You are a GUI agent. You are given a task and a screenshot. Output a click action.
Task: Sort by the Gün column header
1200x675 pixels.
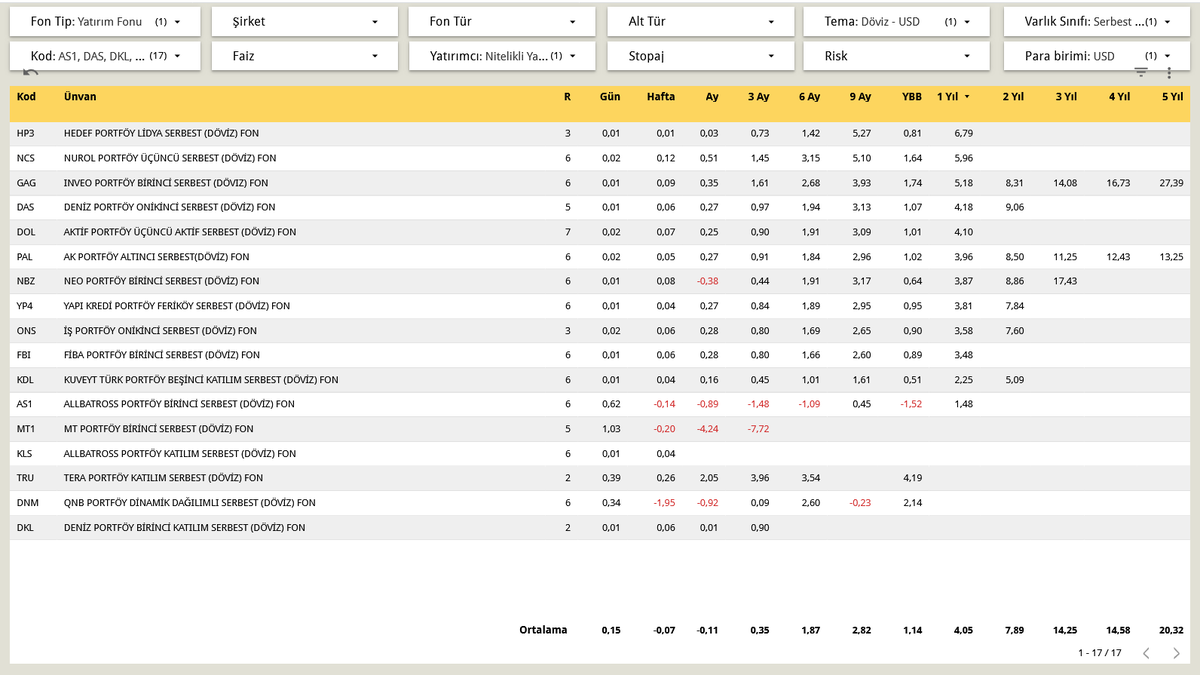click(x=610, y=97)
